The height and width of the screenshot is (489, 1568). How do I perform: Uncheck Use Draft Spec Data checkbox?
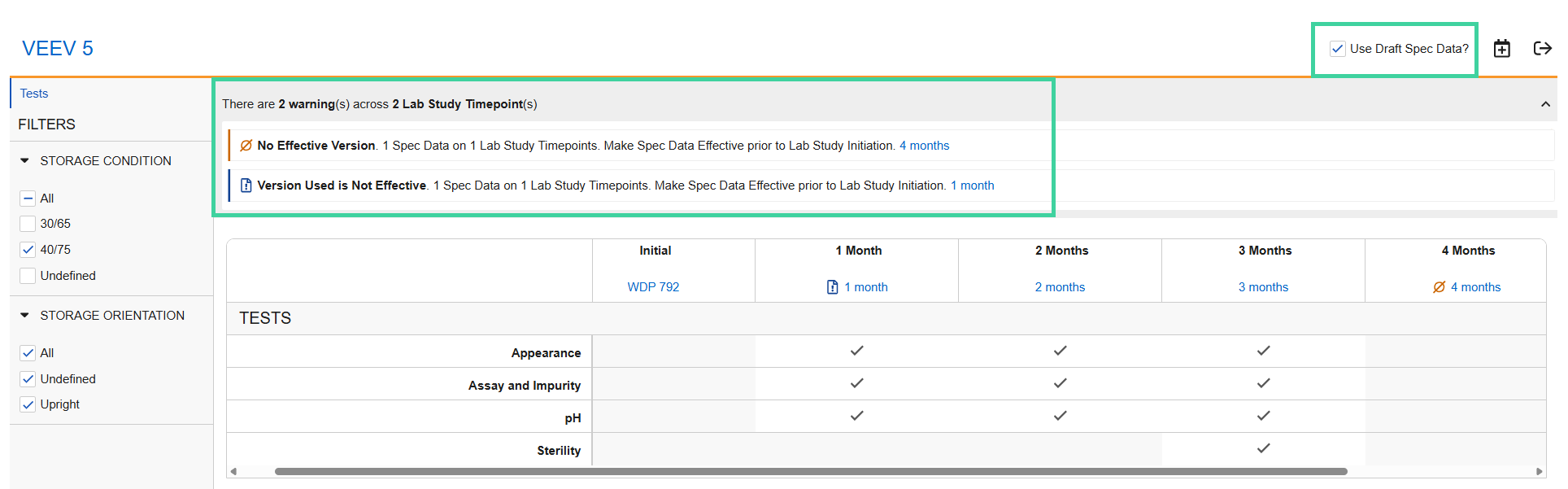(1337, 49)
